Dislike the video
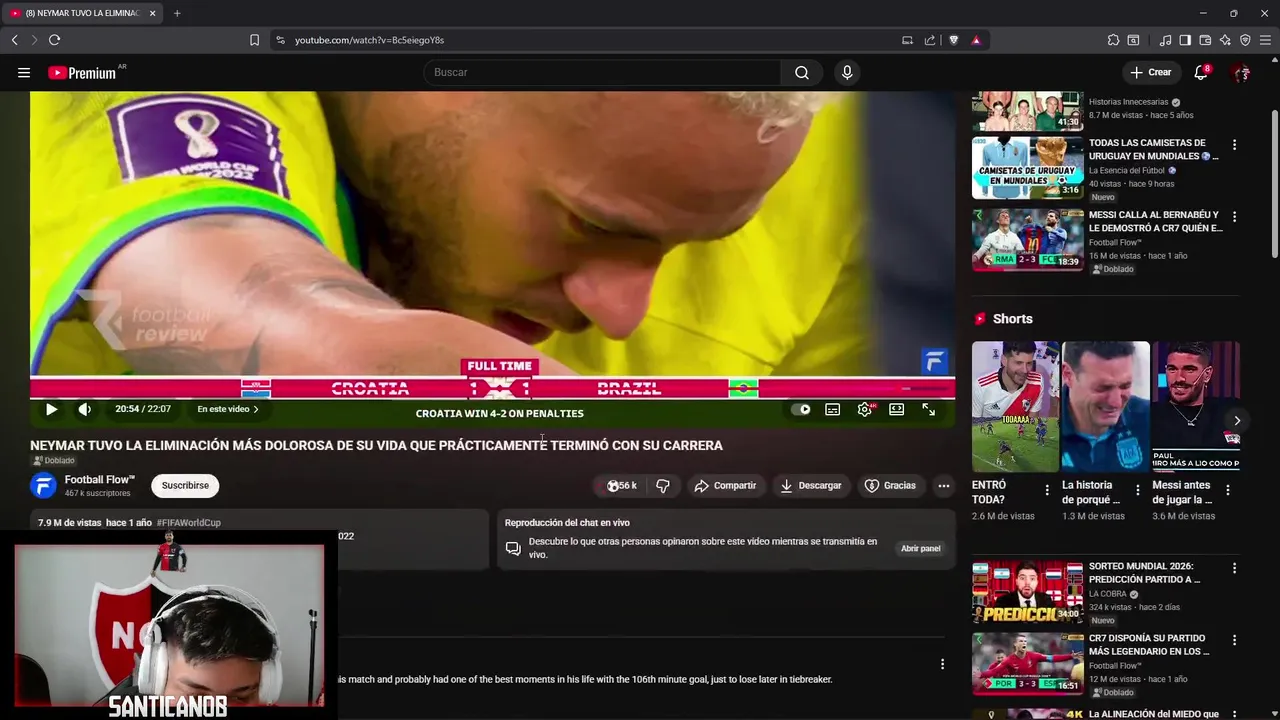Image resolution: width=1280 pixels, height=720 pixels. point(662,485)
